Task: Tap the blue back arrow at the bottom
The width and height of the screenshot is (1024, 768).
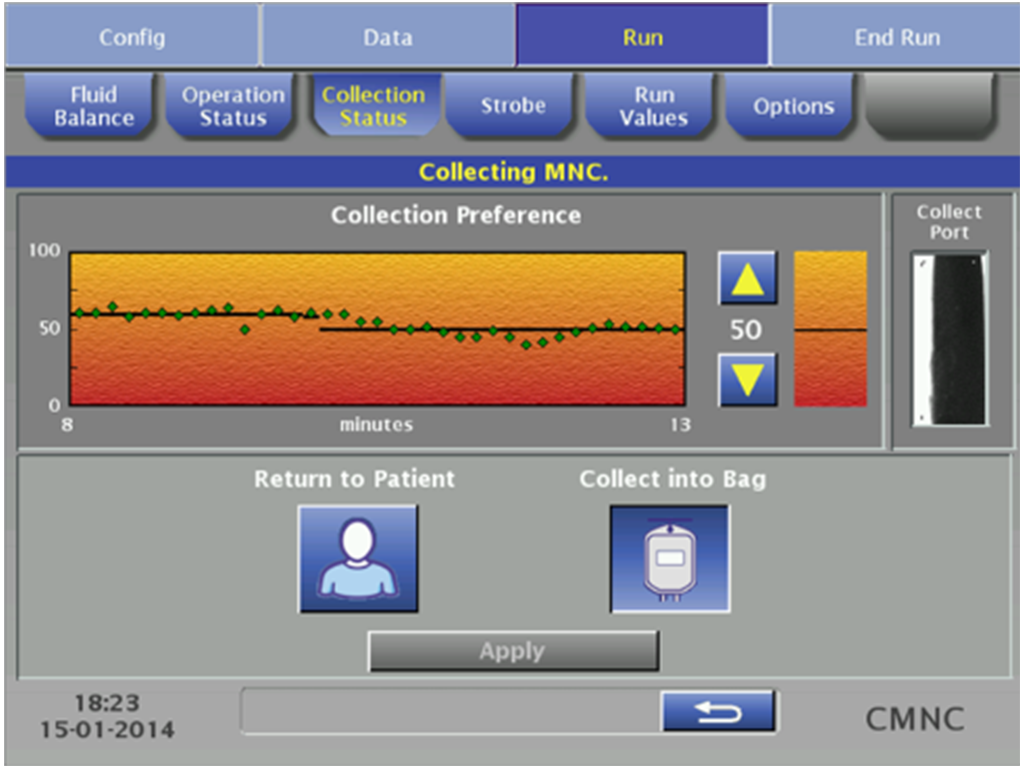Action: pyautogui.click(x=719, y=710)
